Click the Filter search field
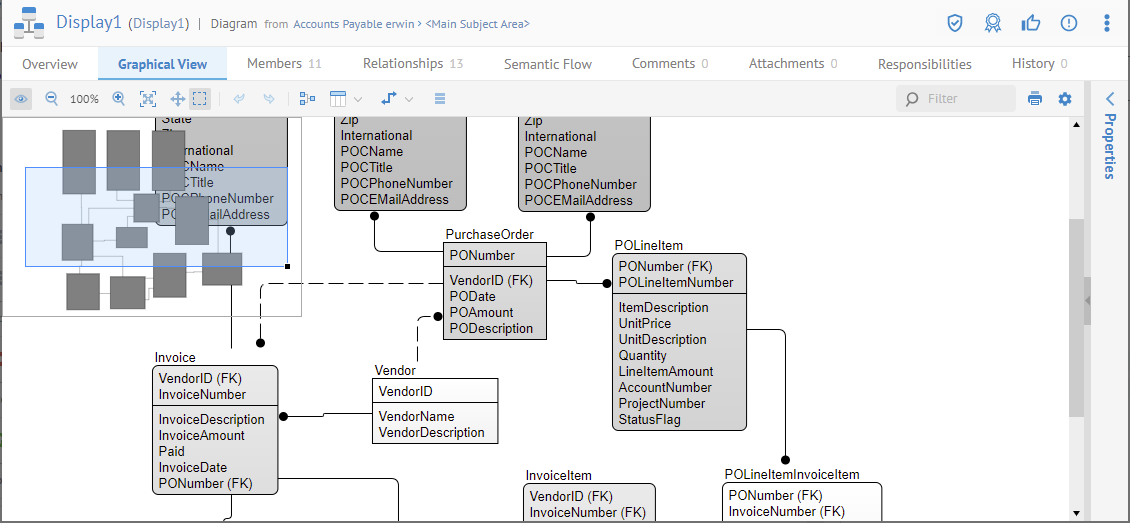Screen dimensions: 1130x523 pos(965,99)
